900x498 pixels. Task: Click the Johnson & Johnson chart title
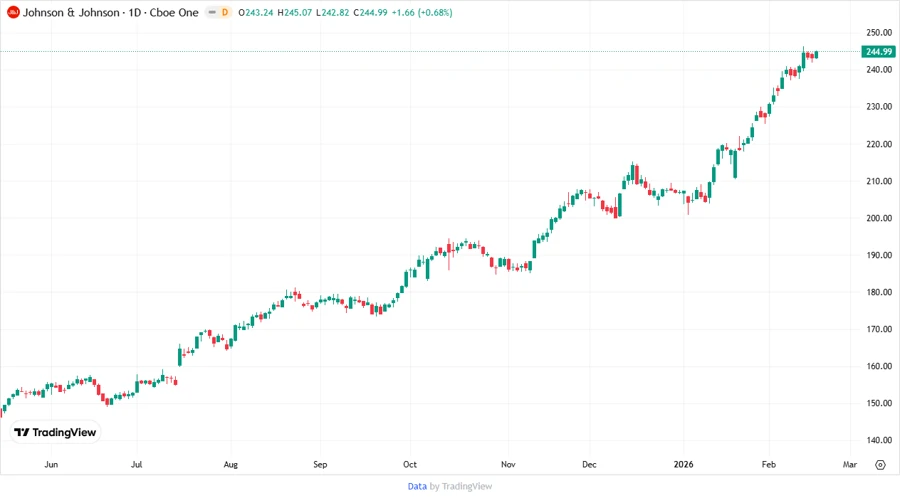[110, 12]
